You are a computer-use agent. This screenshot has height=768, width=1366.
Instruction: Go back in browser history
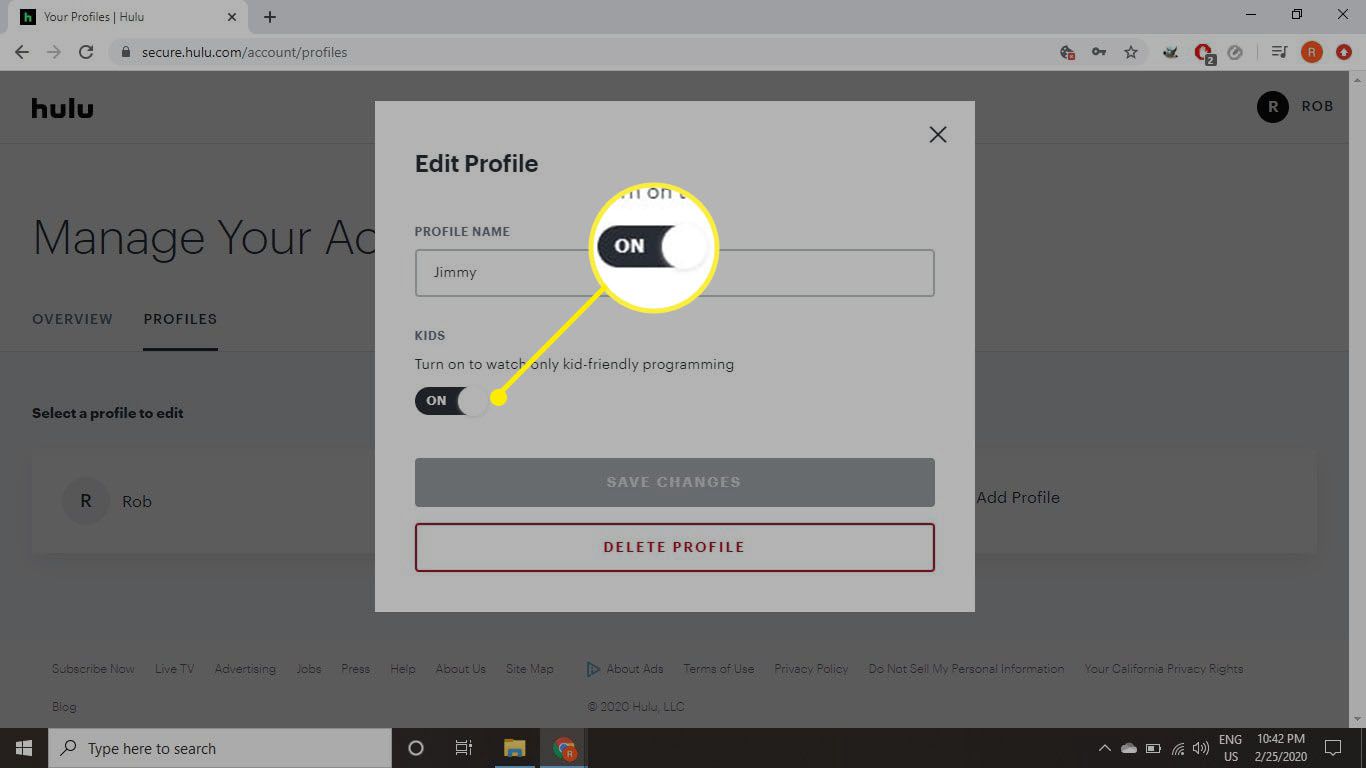(22, 52)
